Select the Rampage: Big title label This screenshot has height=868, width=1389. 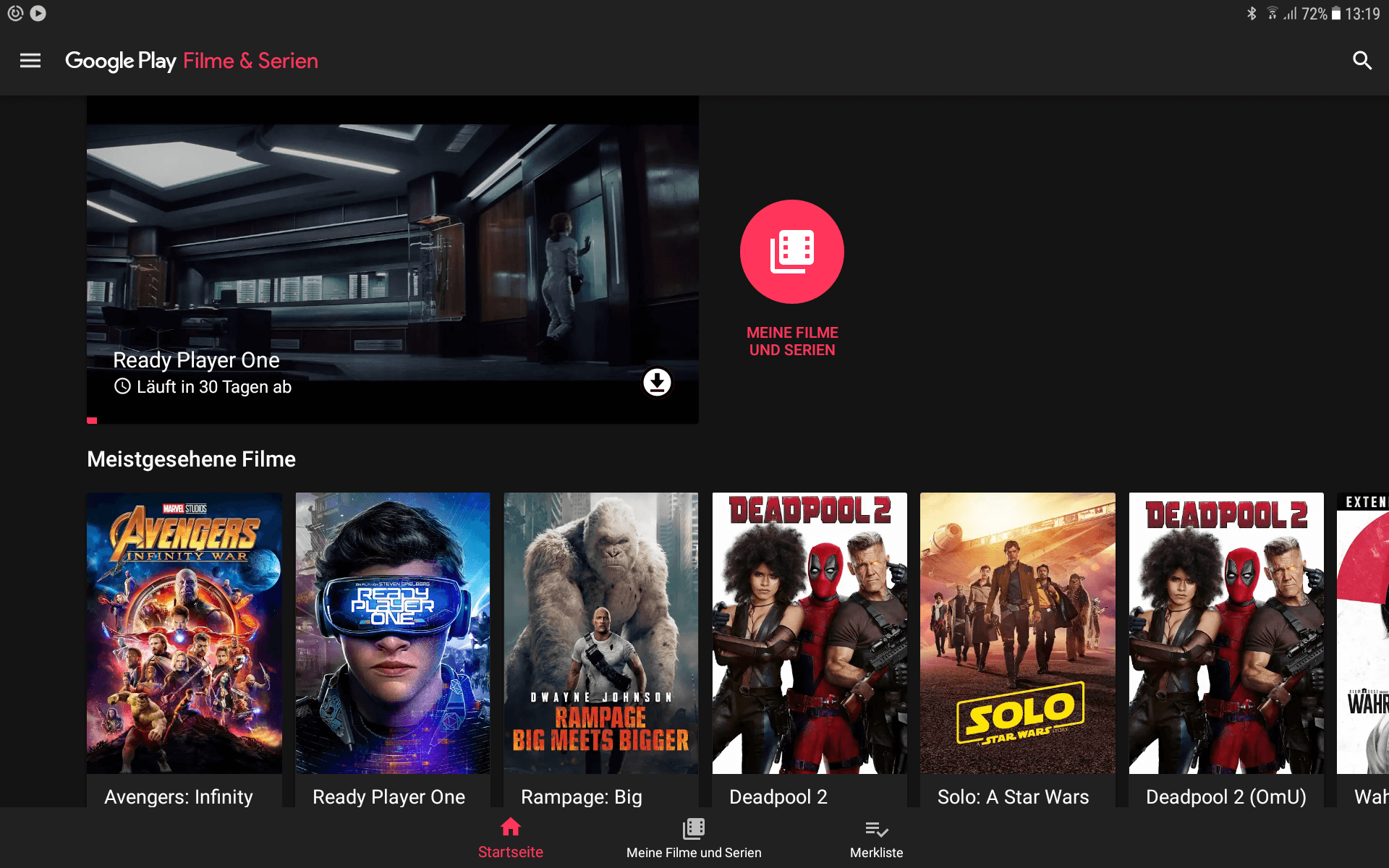click(582, 796)
